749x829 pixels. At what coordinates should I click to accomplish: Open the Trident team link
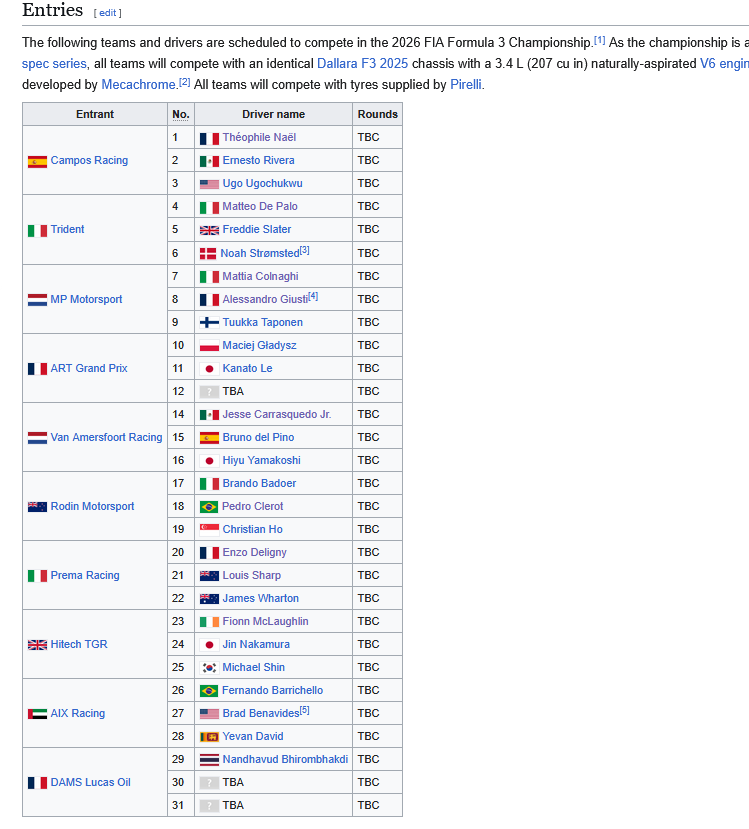67,229
